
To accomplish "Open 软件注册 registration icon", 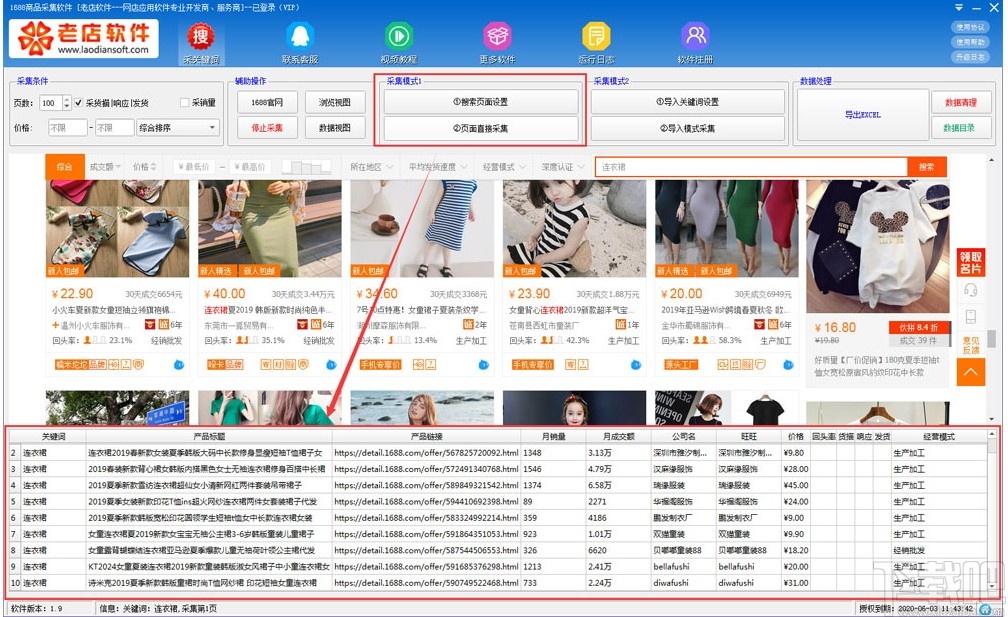I will (x=695, y=34).
